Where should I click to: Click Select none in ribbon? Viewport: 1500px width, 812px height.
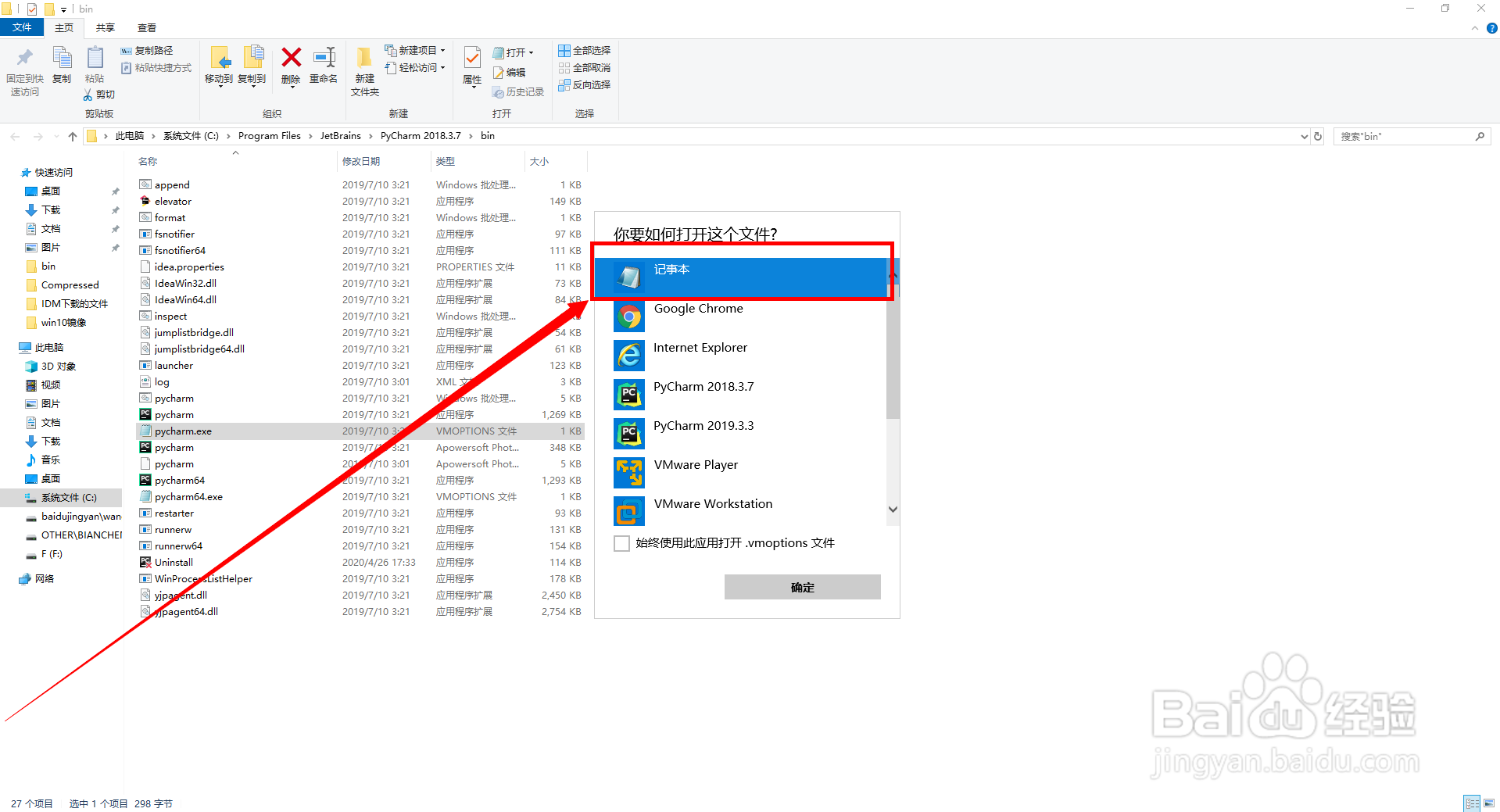coord(584,68)
